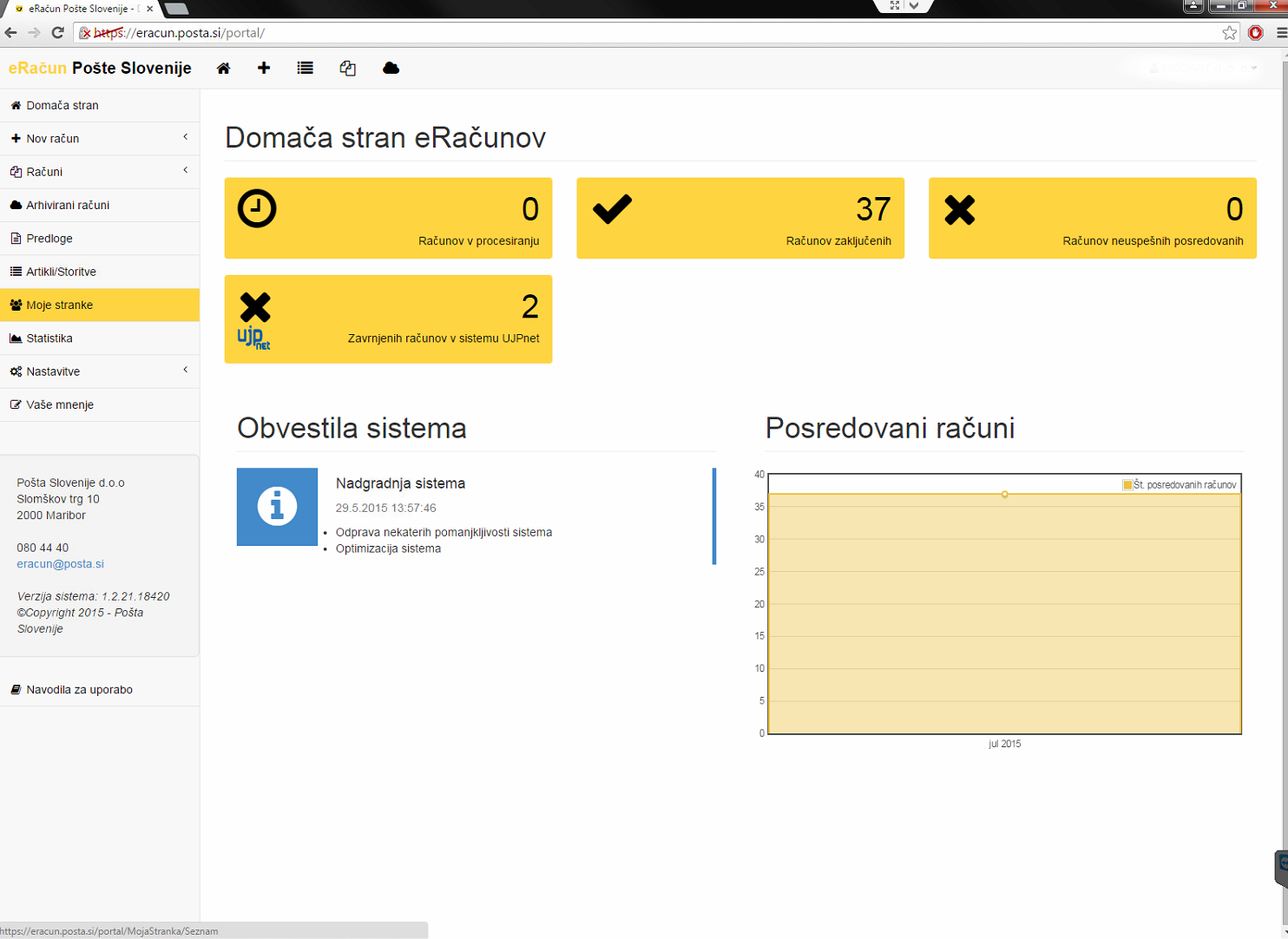
Task: Open Predloge in sidebar
Action: point(100,238)
